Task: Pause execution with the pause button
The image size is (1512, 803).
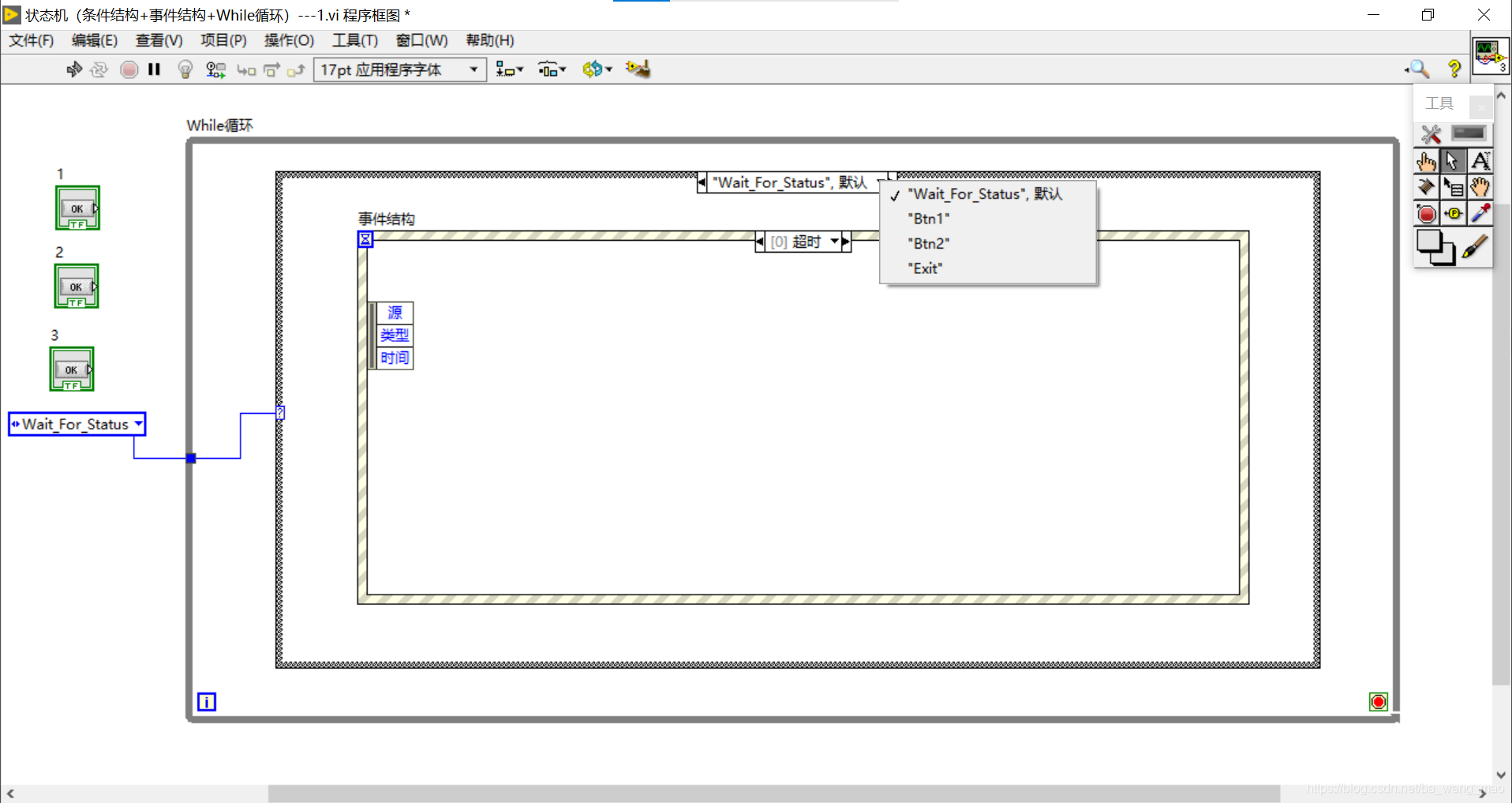Action: [155, 69]
